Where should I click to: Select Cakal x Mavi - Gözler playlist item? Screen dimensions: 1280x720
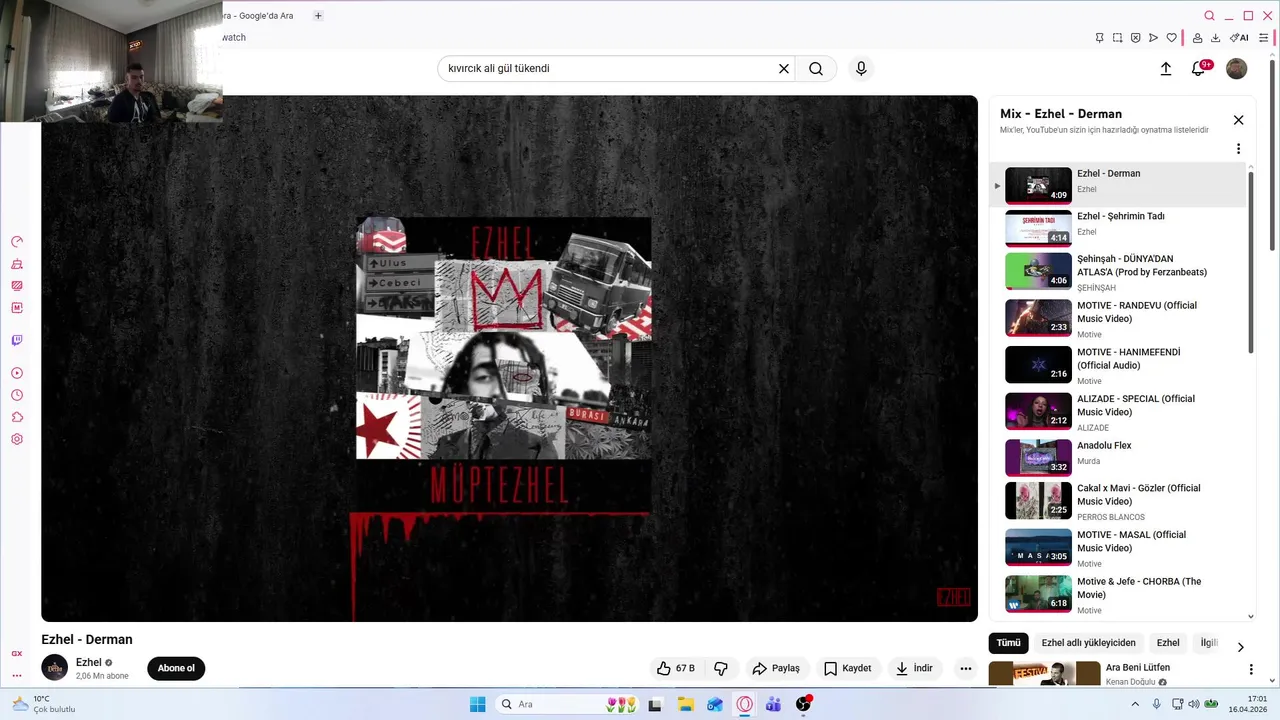point(1118,501)
